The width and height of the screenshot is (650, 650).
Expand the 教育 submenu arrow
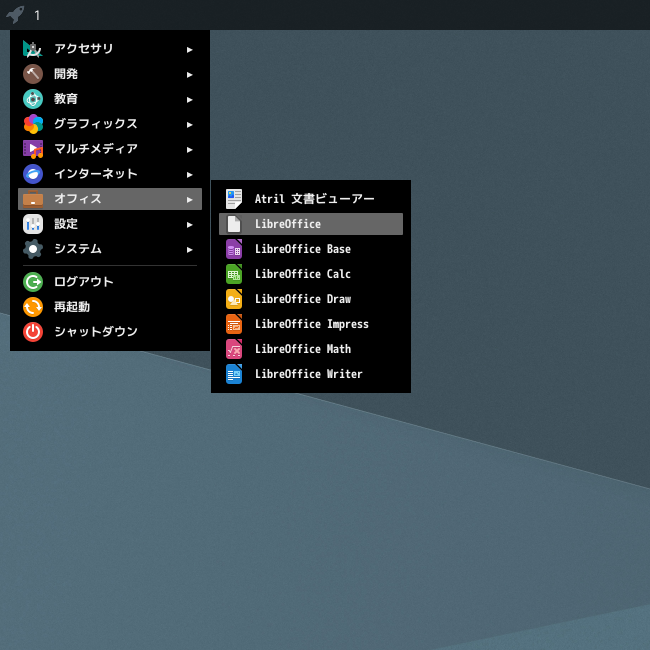pos(189,99)
